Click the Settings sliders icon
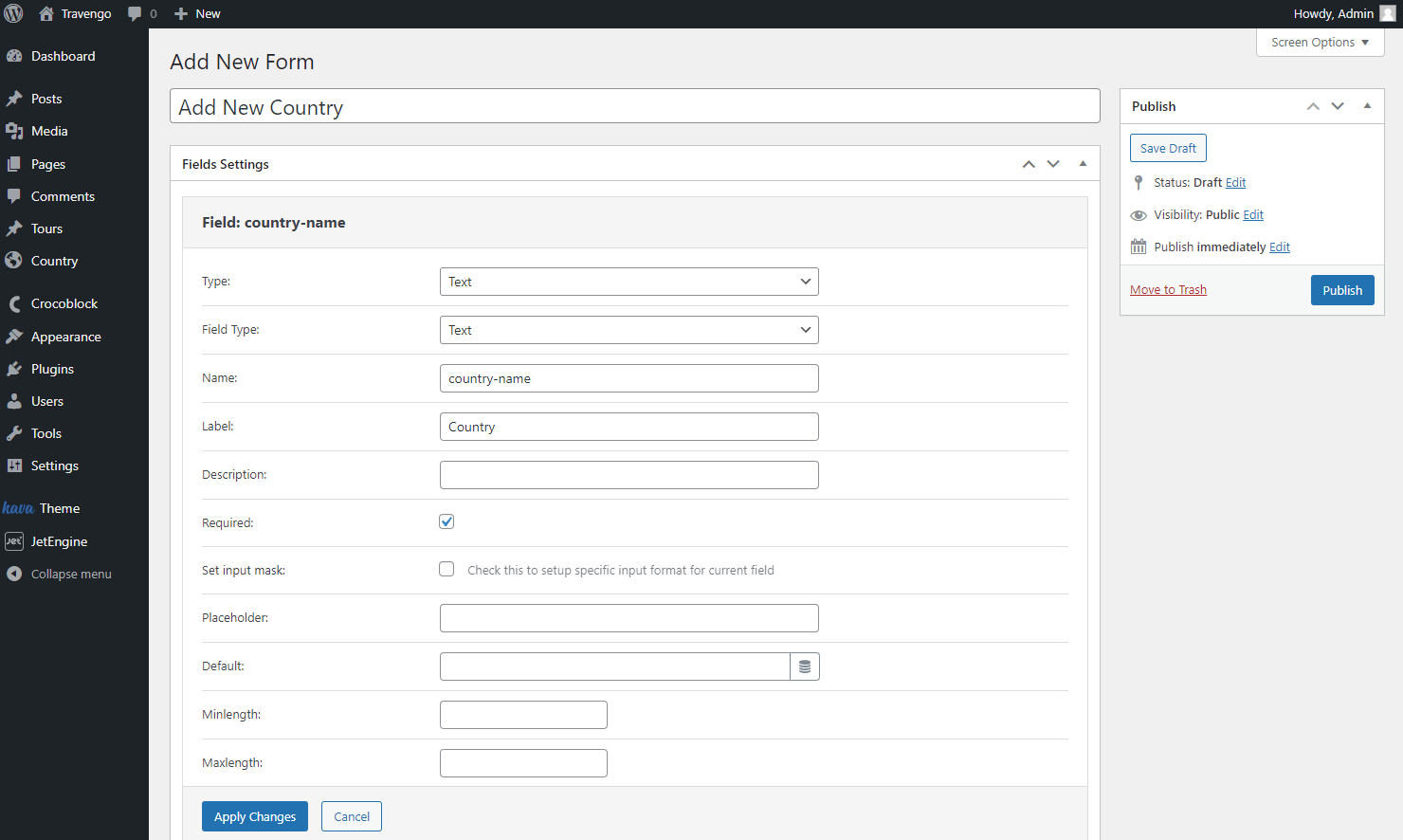1403x840 pixels. tap(14, 466)
